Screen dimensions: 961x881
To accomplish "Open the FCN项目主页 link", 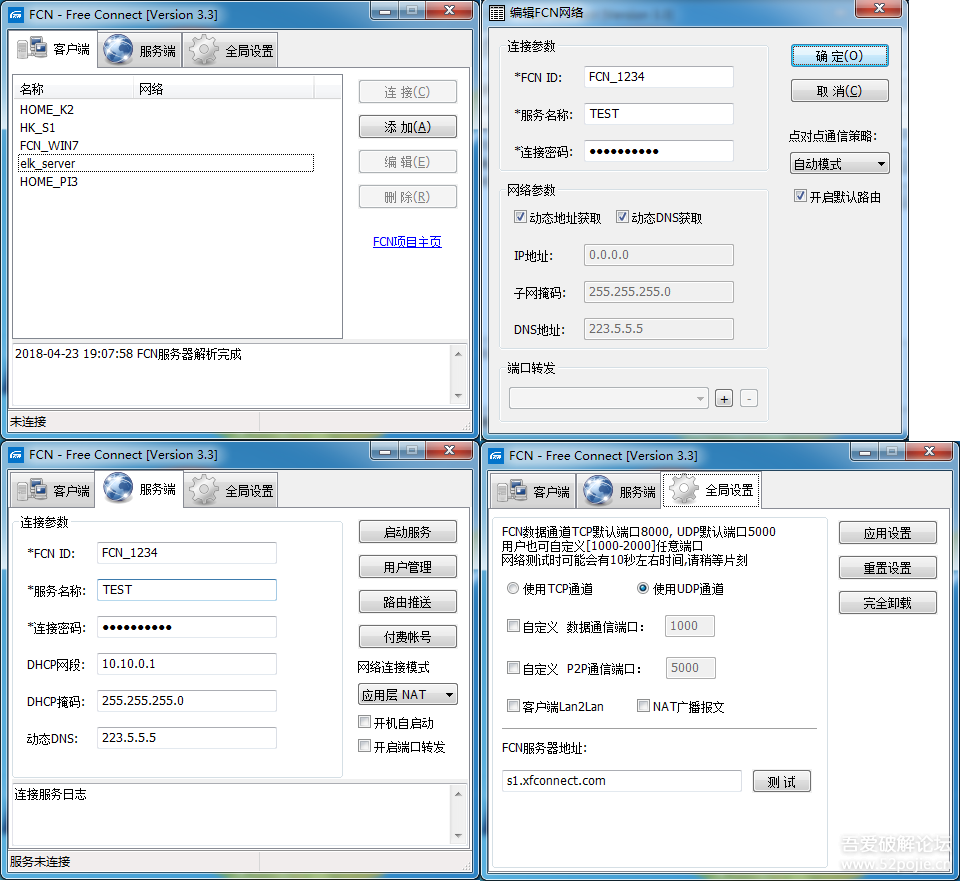I will pos(407,242).
